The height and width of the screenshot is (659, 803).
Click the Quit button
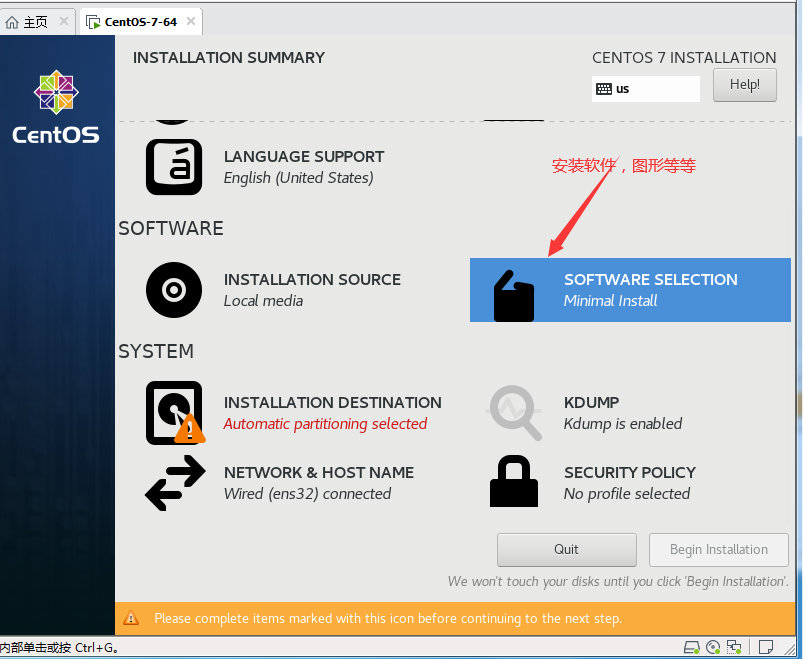point(566,549)
